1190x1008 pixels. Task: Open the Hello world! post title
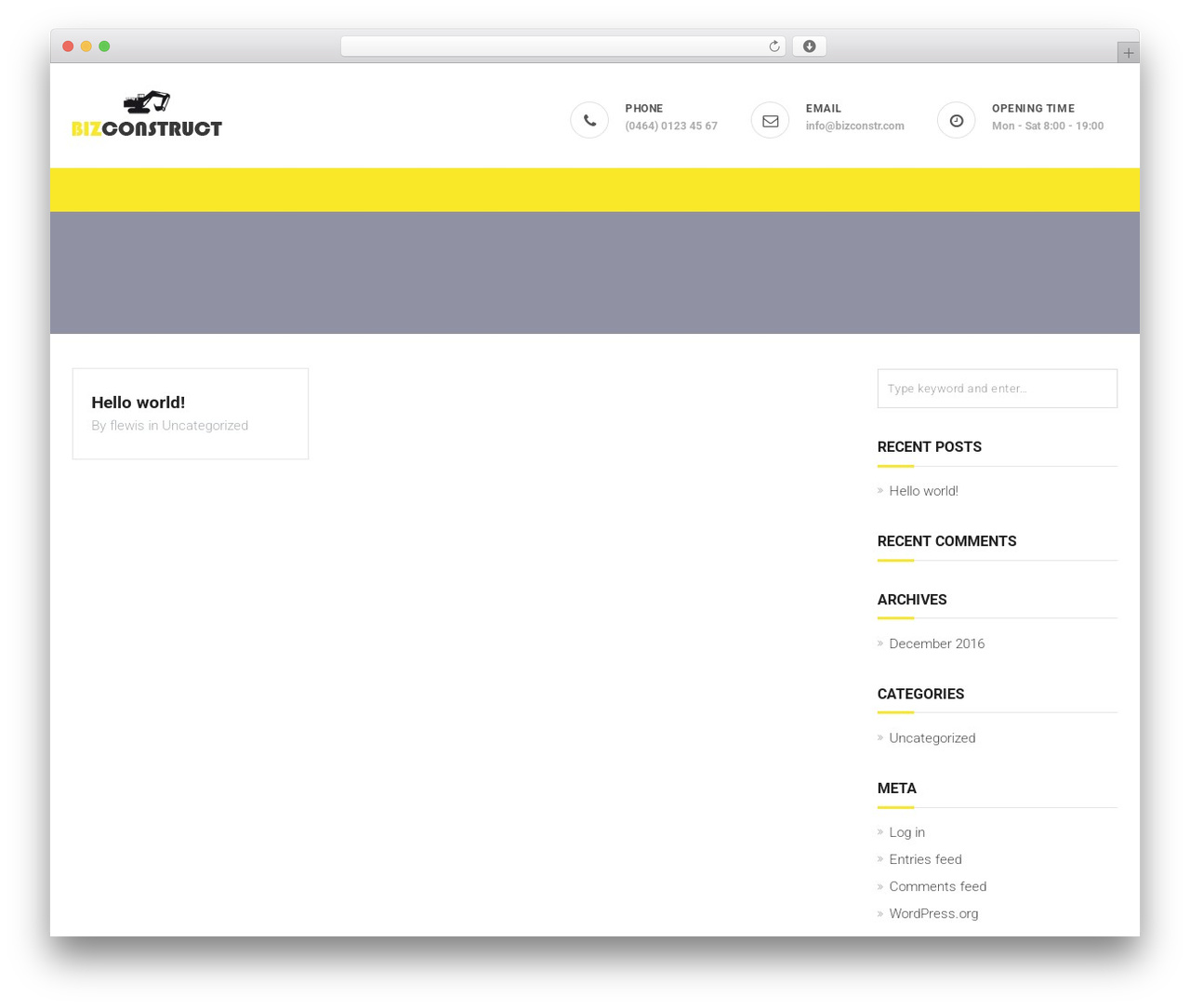(139, 403)
